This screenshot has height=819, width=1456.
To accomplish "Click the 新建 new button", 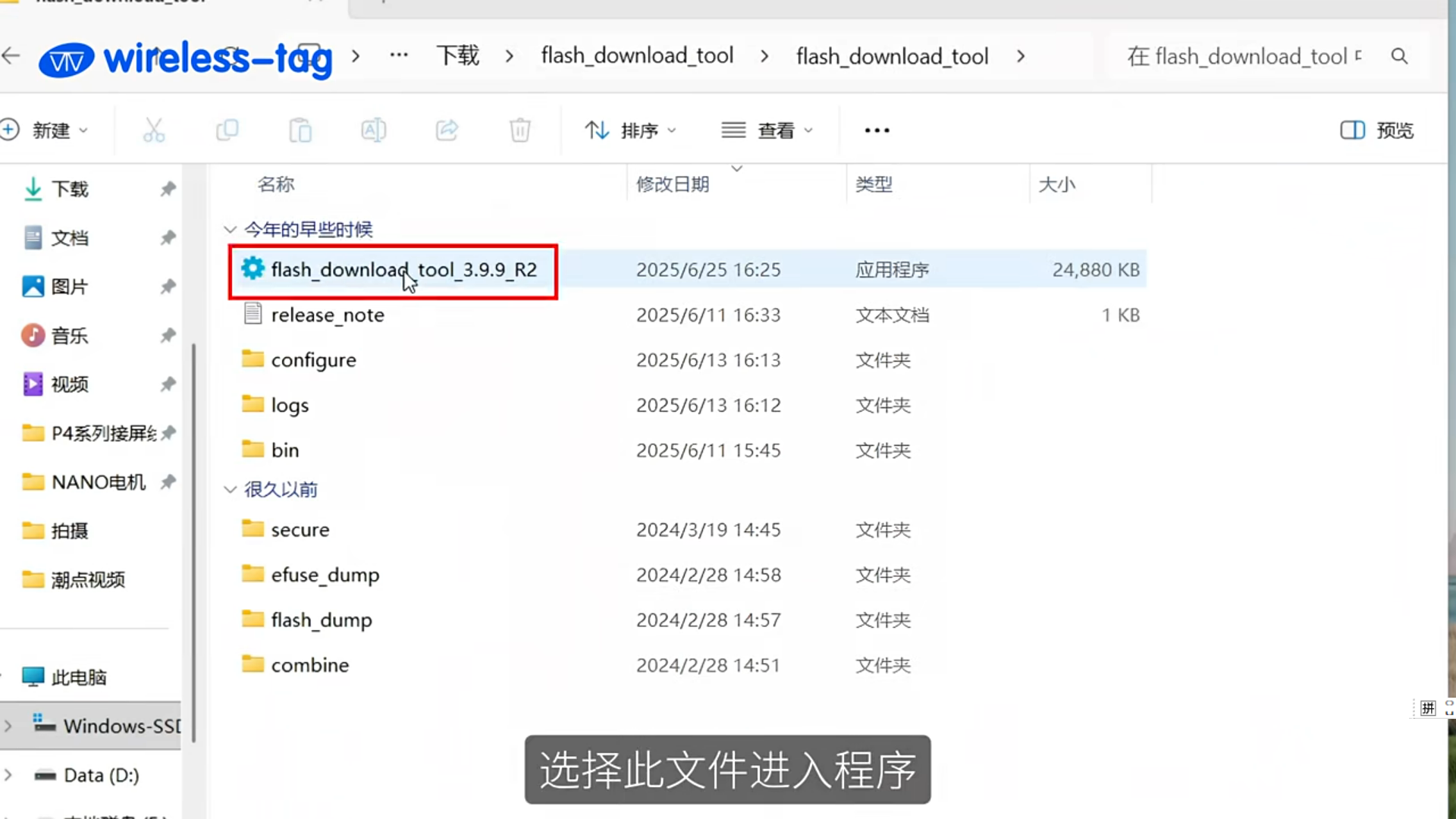I will click(x=45, y=130).
